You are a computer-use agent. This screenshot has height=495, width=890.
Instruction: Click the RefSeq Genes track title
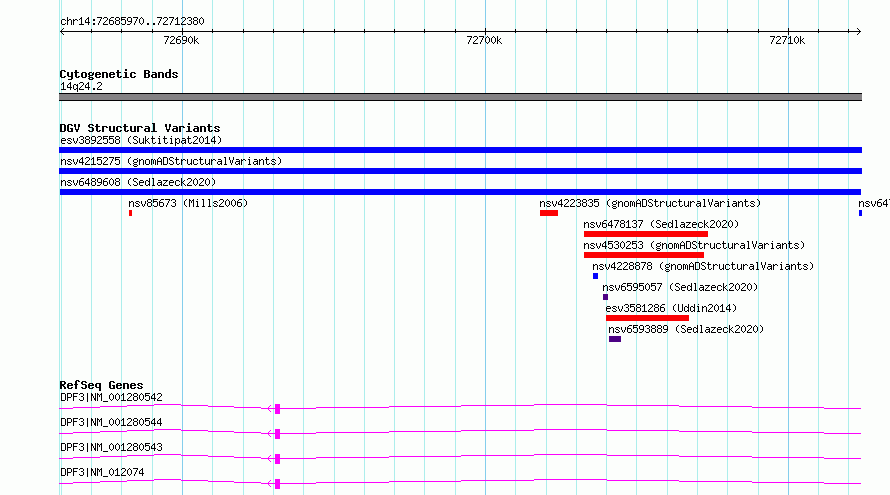101,385
